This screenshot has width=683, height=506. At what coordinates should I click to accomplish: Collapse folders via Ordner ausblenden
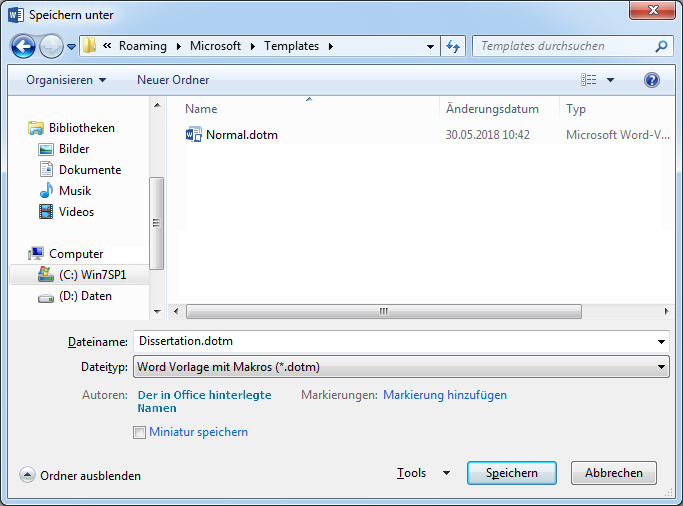[80, 476]
